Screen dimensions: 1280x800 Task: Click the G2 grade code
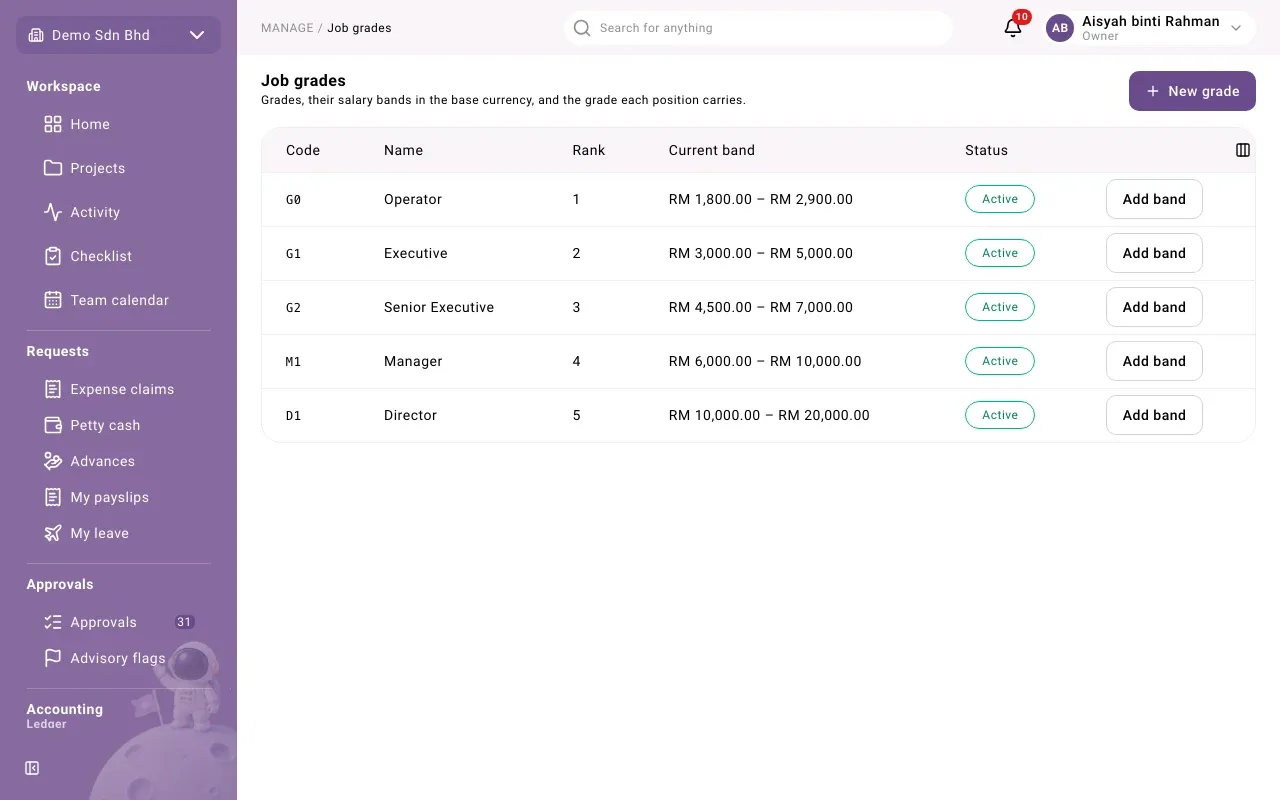coord(293,307)
